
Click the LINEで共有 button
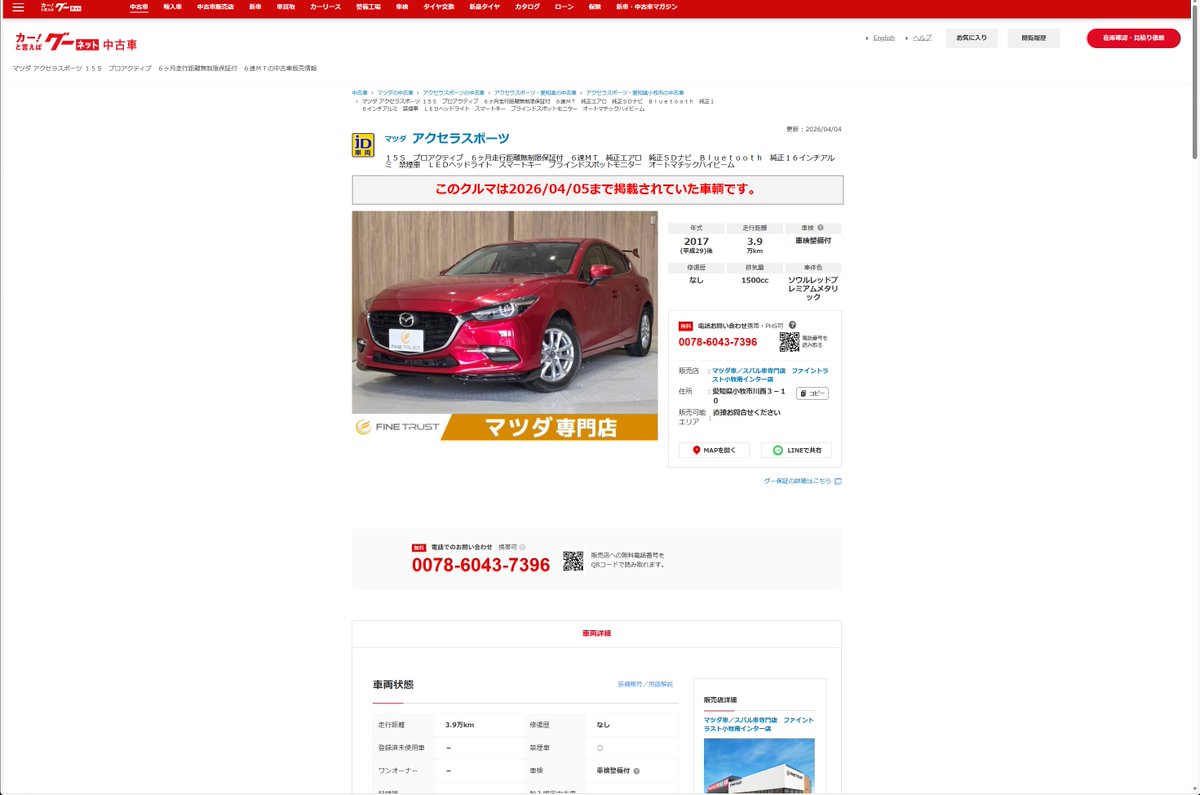click(796, 450)
